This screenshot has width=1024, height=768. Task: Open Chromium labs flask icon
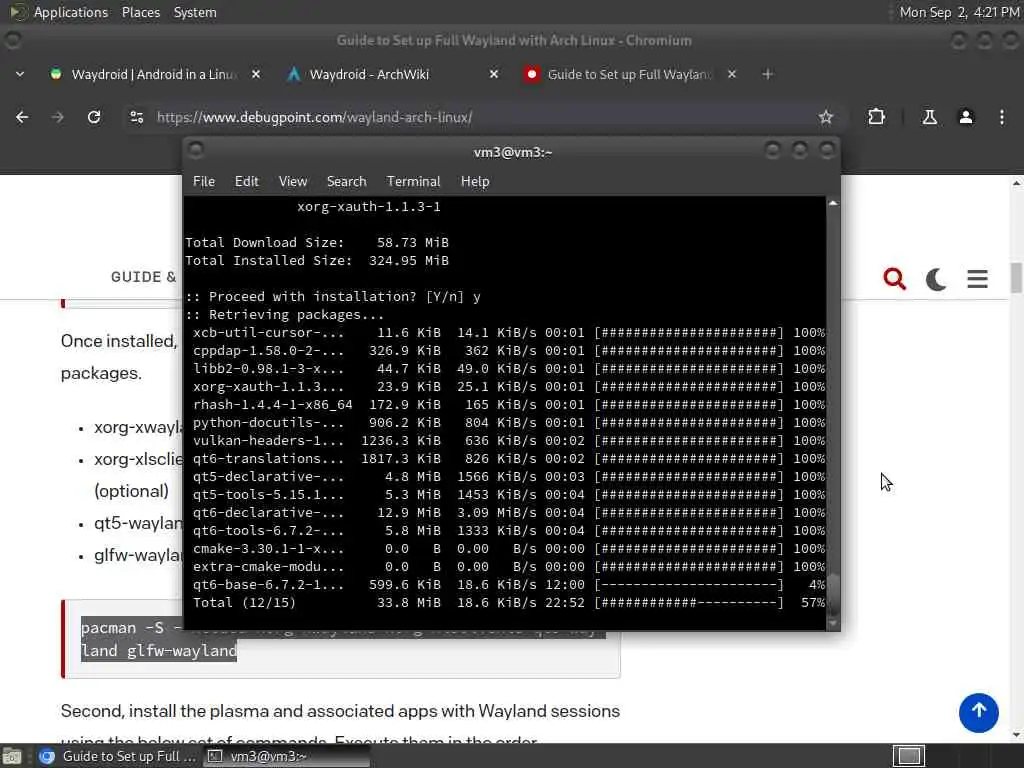929,117
